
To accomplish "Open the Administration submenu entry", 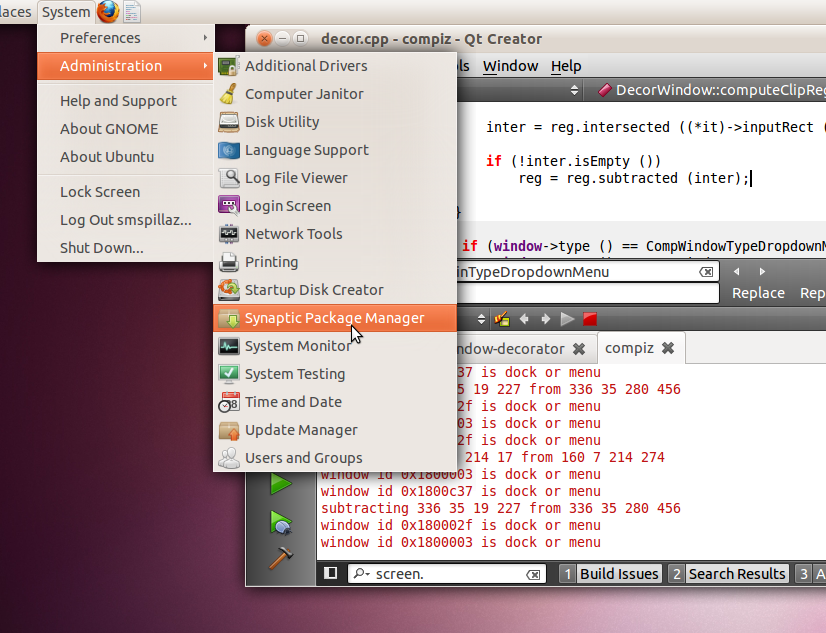I will (125, 66).
